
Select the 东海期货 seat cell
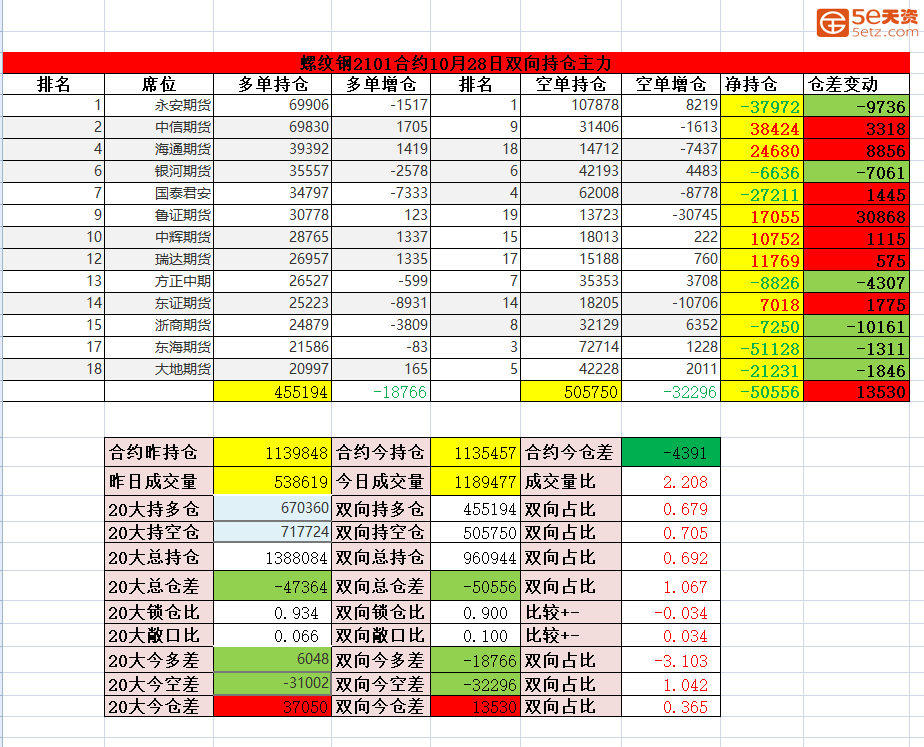(159, 347)
